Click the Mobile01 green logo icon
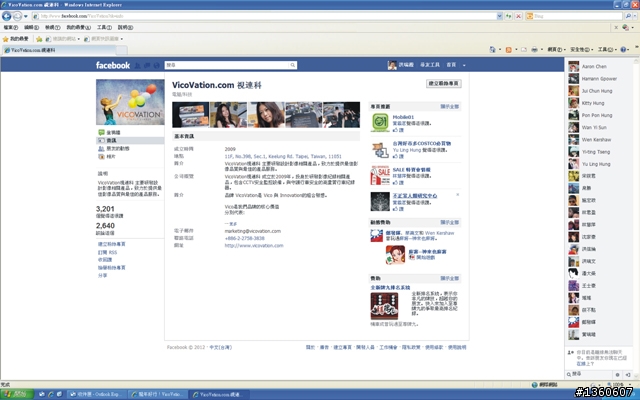Viewport: 640px width, 400px height. 380,122
